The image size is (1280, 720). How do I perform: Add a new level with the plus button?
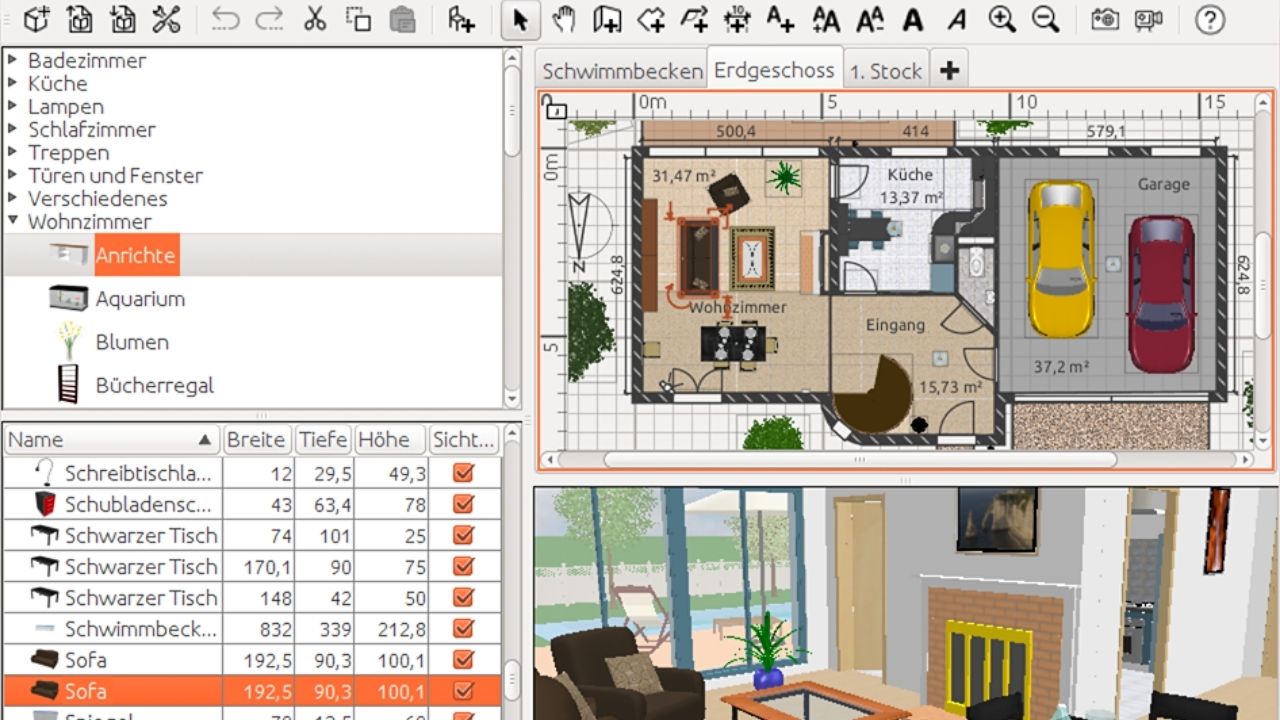pyautogui.click(x=948, y=69)
